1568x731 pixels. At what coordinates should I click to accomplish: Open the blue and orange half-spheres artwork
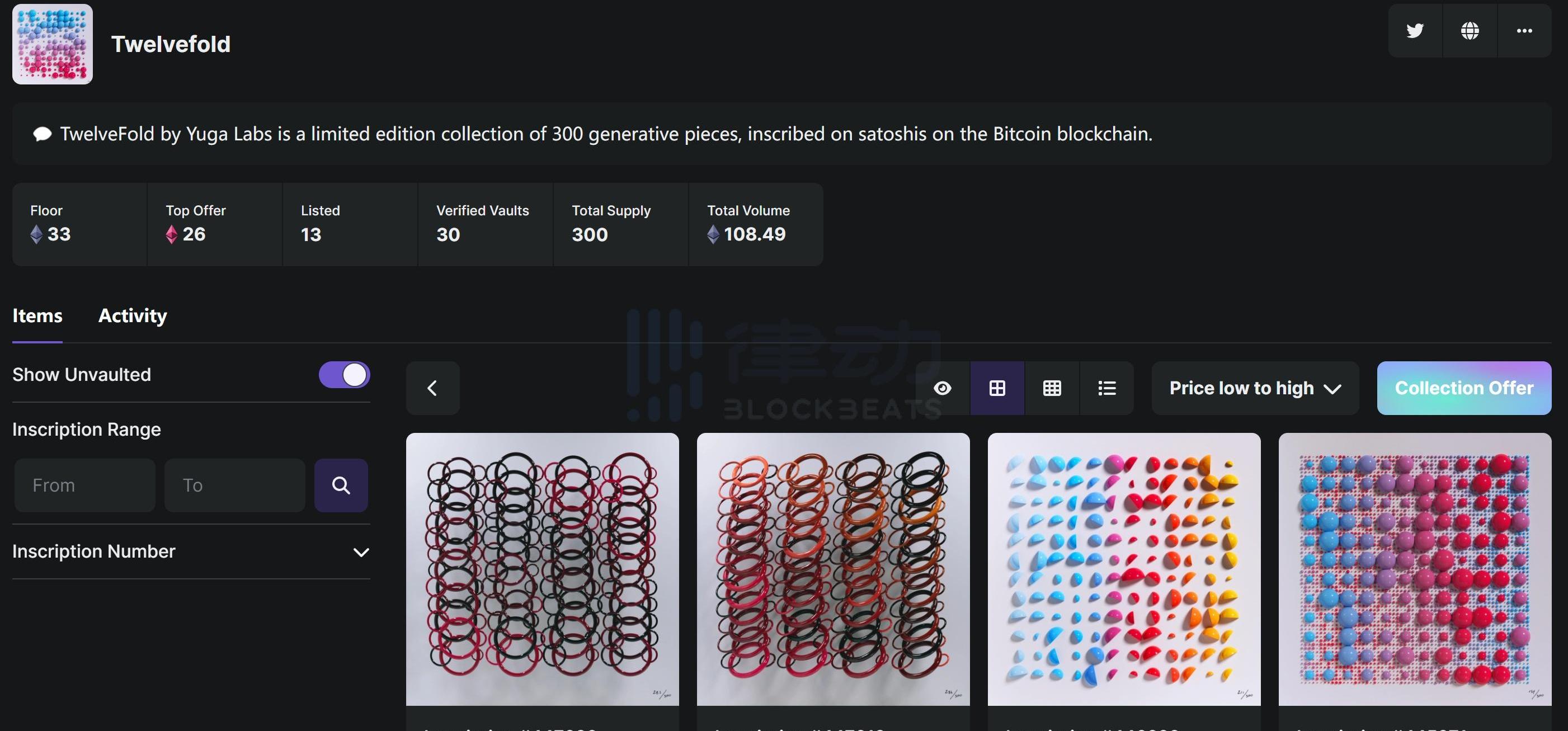(1124, 569)
